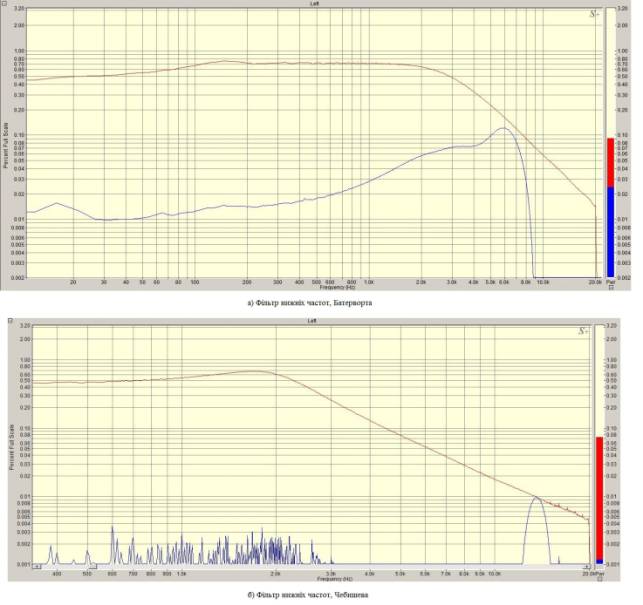Viewport: 643px width, 605px height.
Task: Click the '20.0k' frequency tick on the Butterworth graph
Action: coord(595,282)
